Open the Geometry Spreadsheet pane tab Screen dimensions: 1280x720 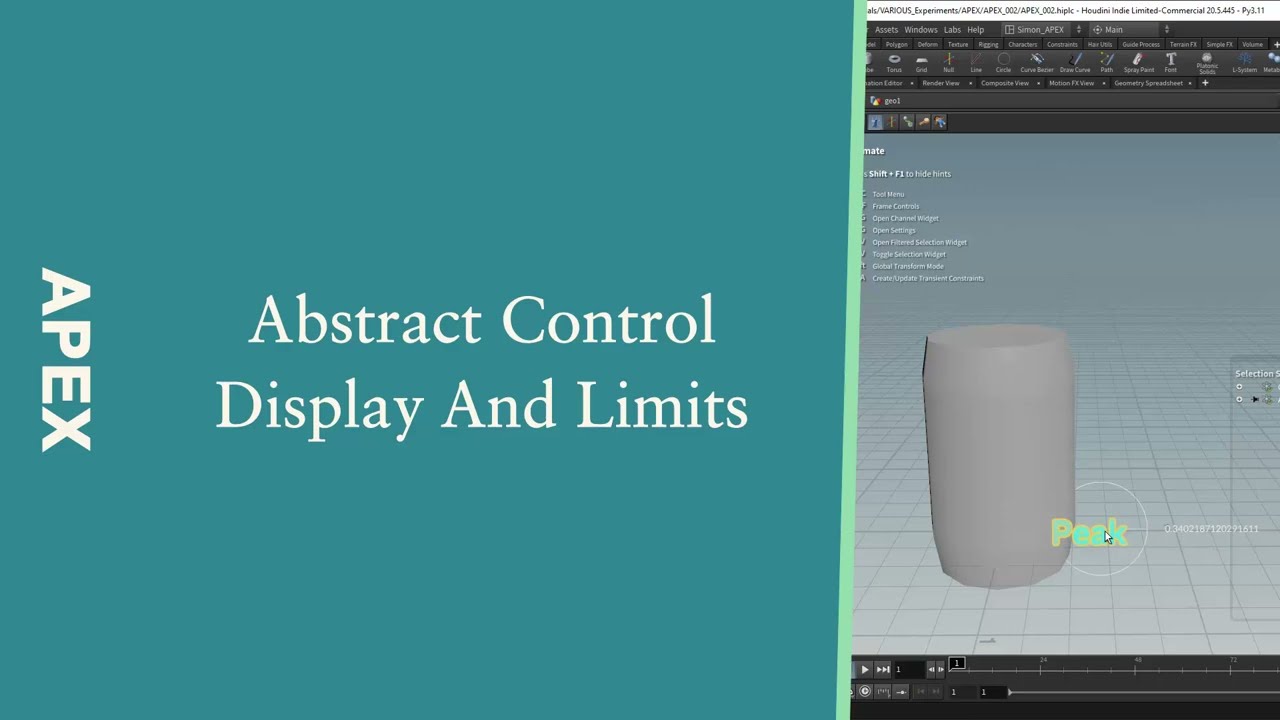point(1148,83)
